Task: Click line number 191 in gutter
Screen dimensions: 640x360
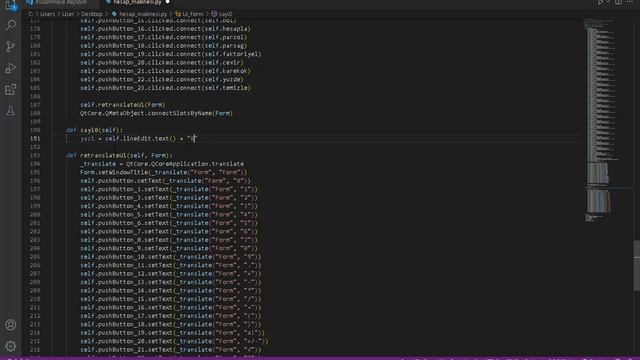Action: 35,139
